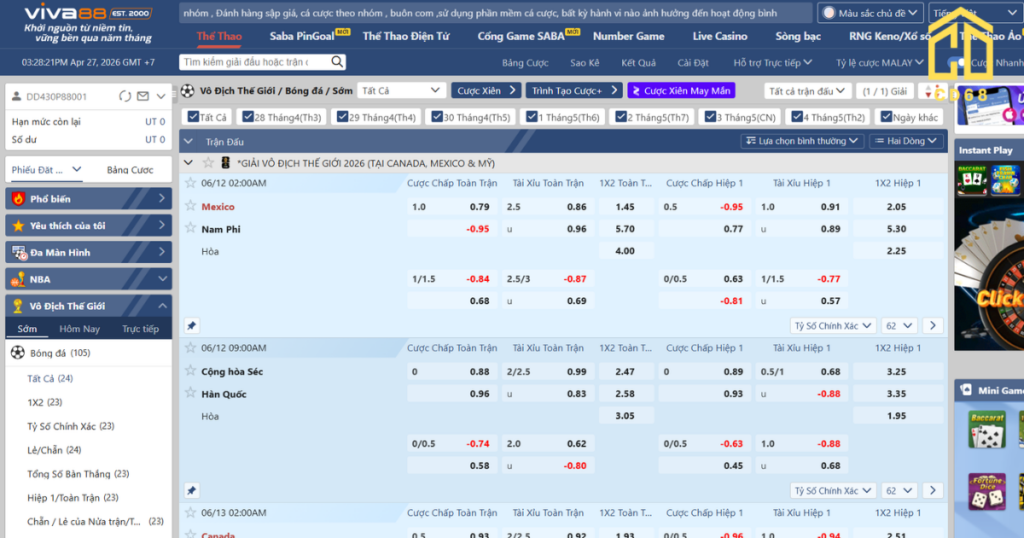The width and height of the screenshot is (1024, 538).
Task: Star the Nam Phi team
Action: (x=190, y=229)
